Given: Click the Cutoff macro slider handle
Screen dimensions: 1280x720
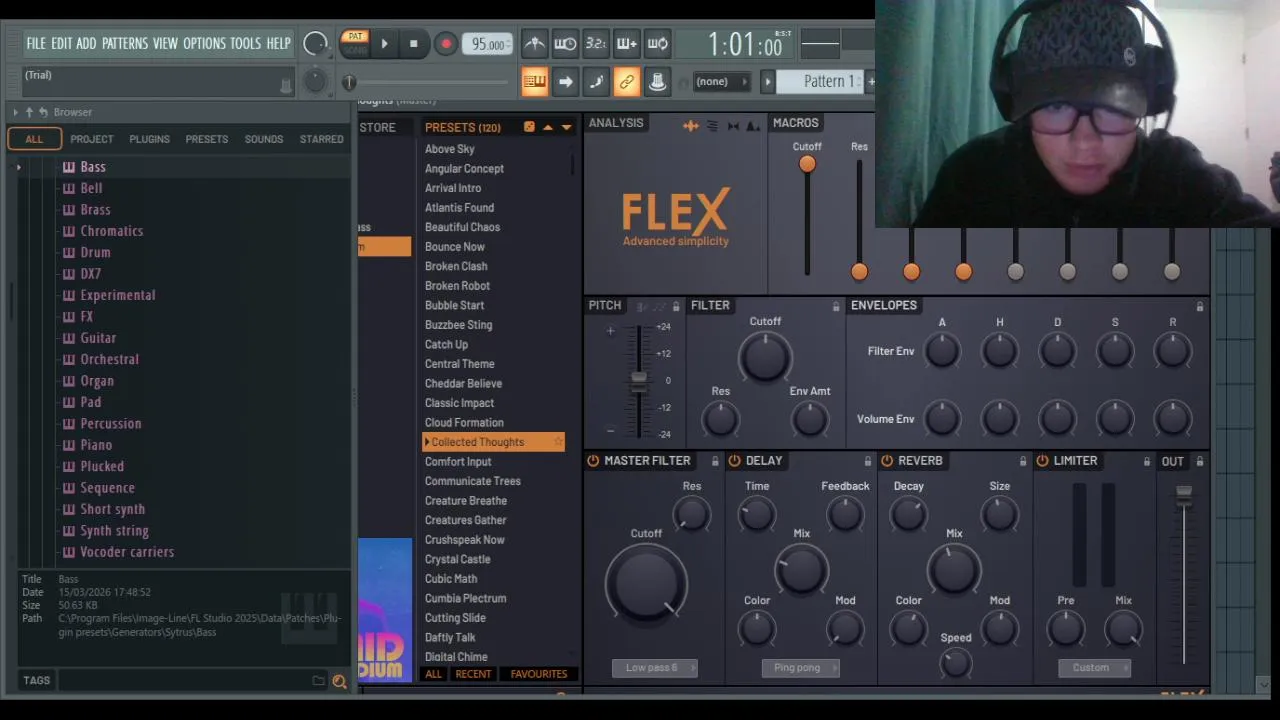Looking at the screenshot, I should coord(807,164).
